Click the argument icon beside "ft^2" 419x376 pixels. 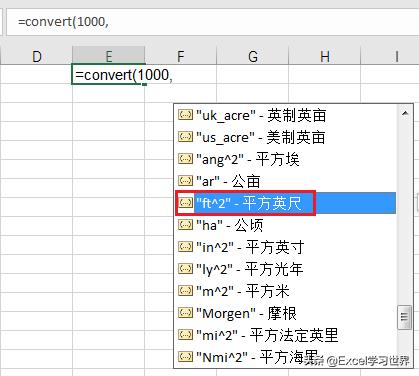tap(185, 202)
